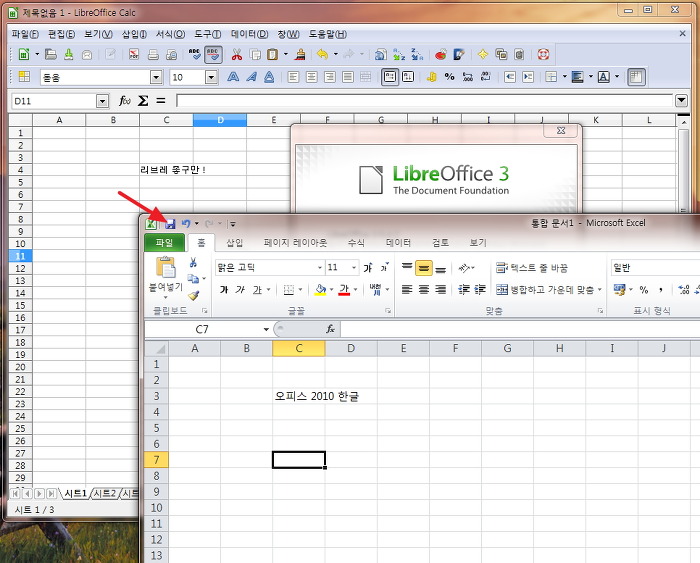Switch to the Excel 데이터 (Data) tab
700x563 pixels.
click(x=398, y=242)
